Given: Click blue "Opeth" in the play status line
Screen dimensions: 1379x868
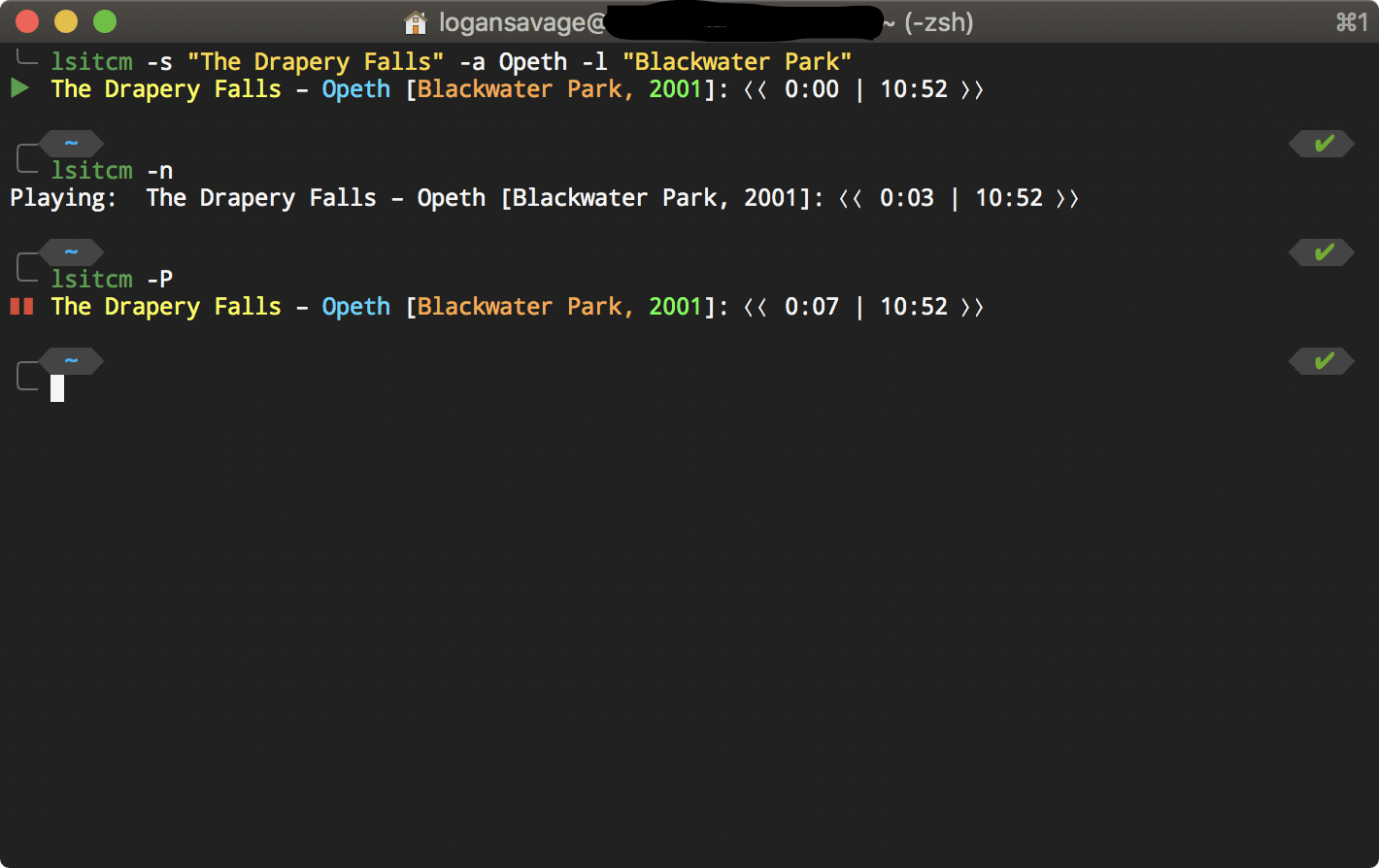Looking at the screenshot, I should [x=356, y=89].
